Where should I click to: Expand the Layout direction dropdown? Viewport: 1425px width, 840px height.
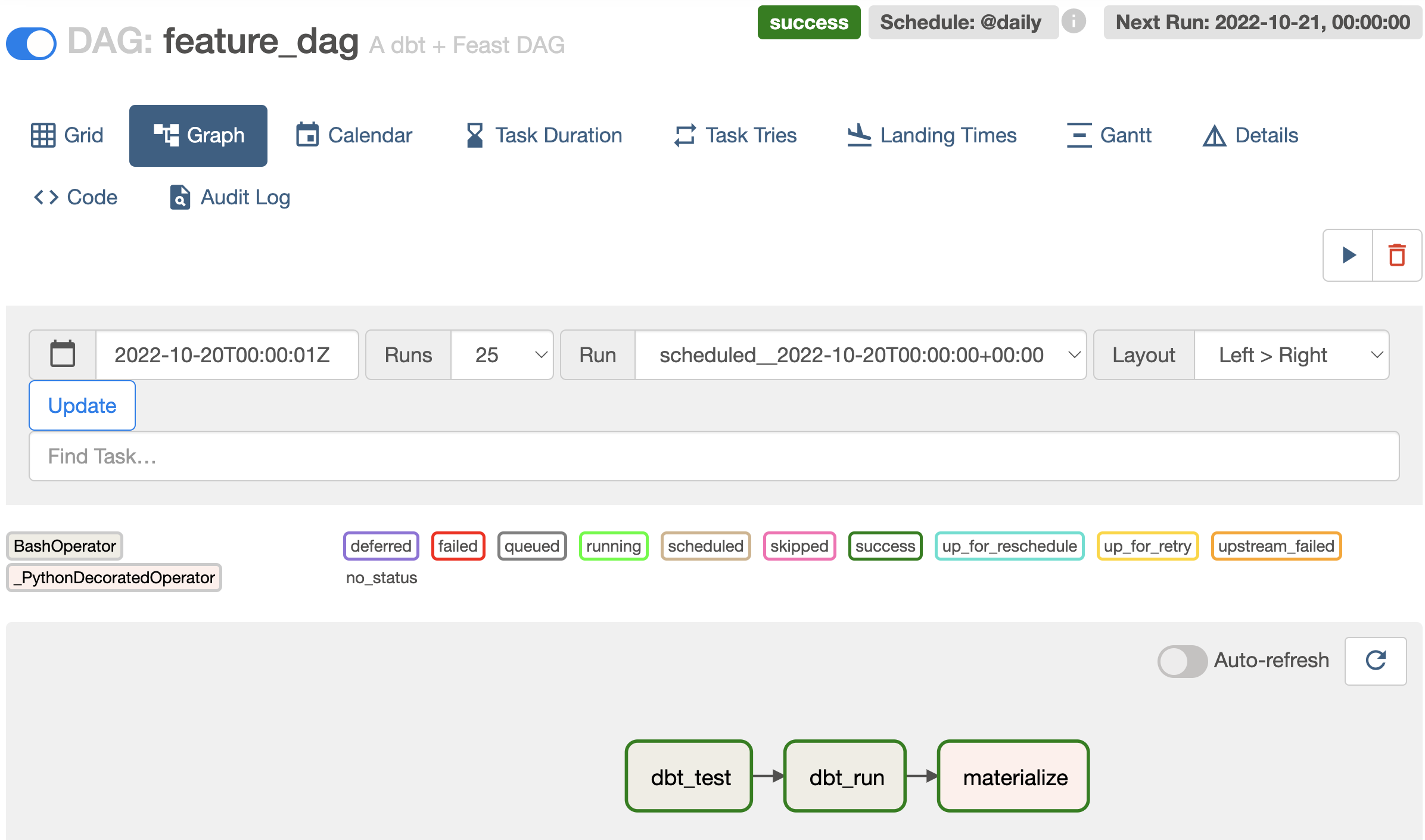pos(1291,354)
